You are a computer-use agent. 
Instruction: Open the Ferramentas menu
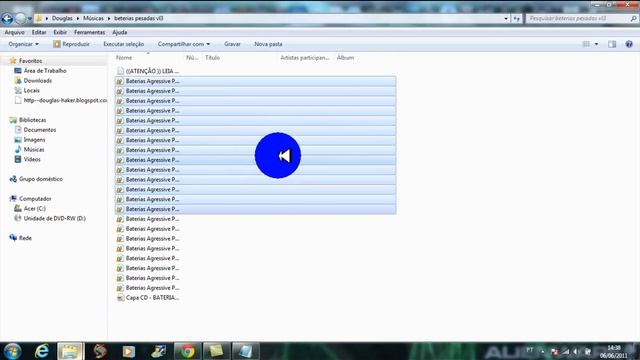pos(89,32)
